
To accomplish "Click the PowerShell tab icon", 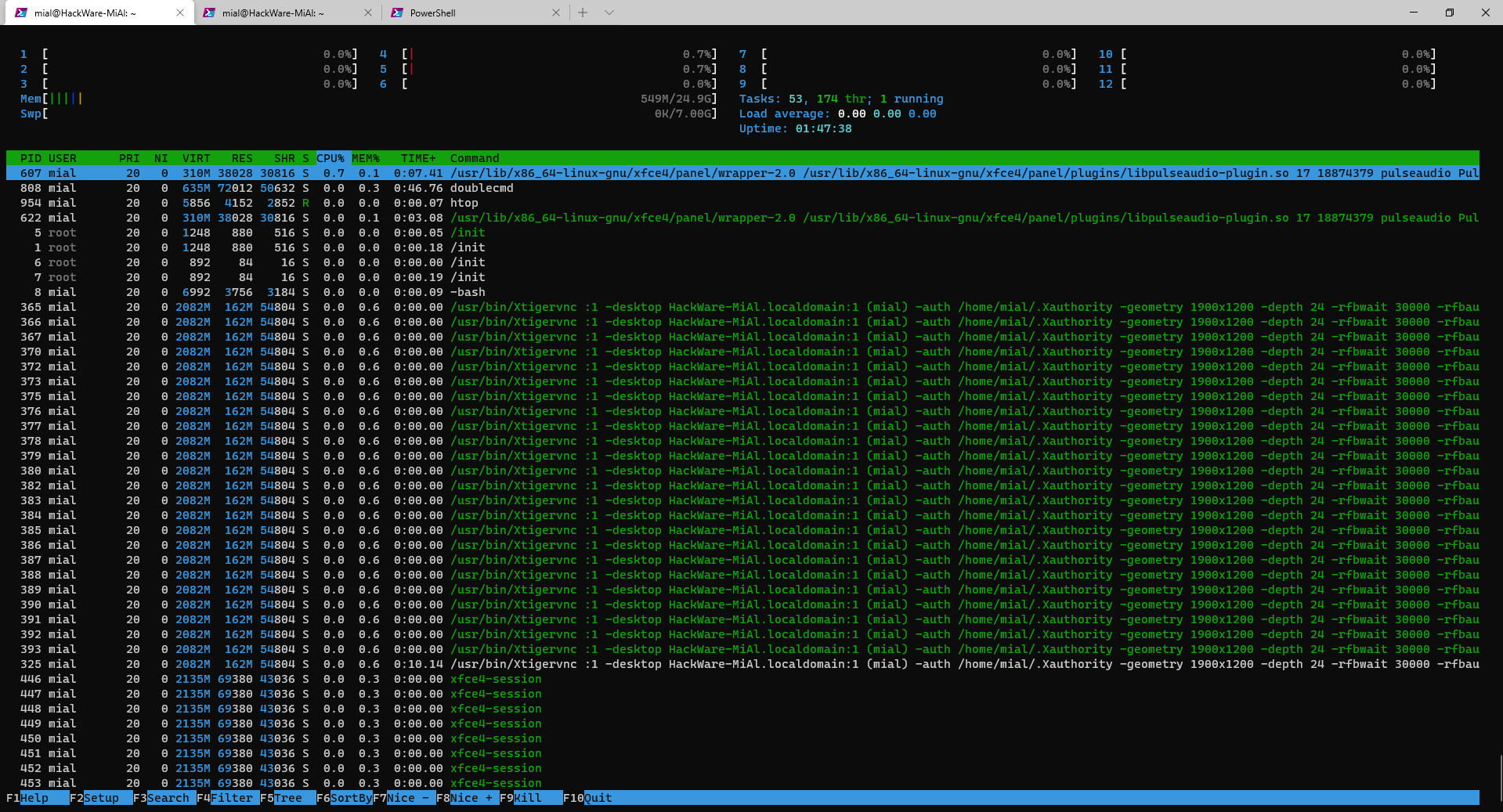I will pyautogui.click(x=397, y=13).
